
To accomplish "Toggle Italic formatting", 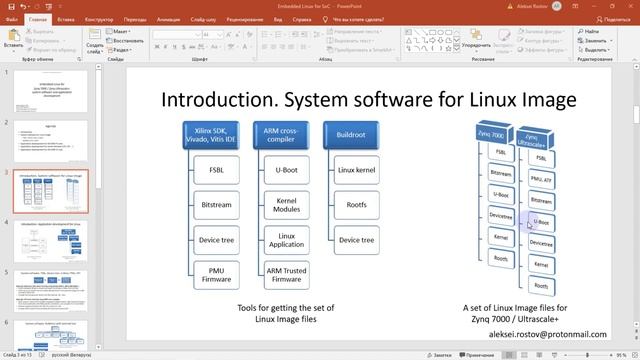I will click(166, 47).
